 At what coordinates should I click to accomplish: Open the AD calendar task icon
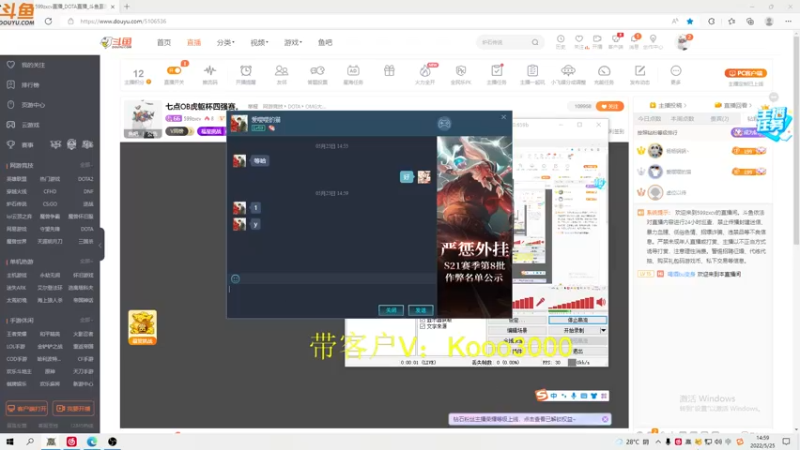tap(353, 70)
